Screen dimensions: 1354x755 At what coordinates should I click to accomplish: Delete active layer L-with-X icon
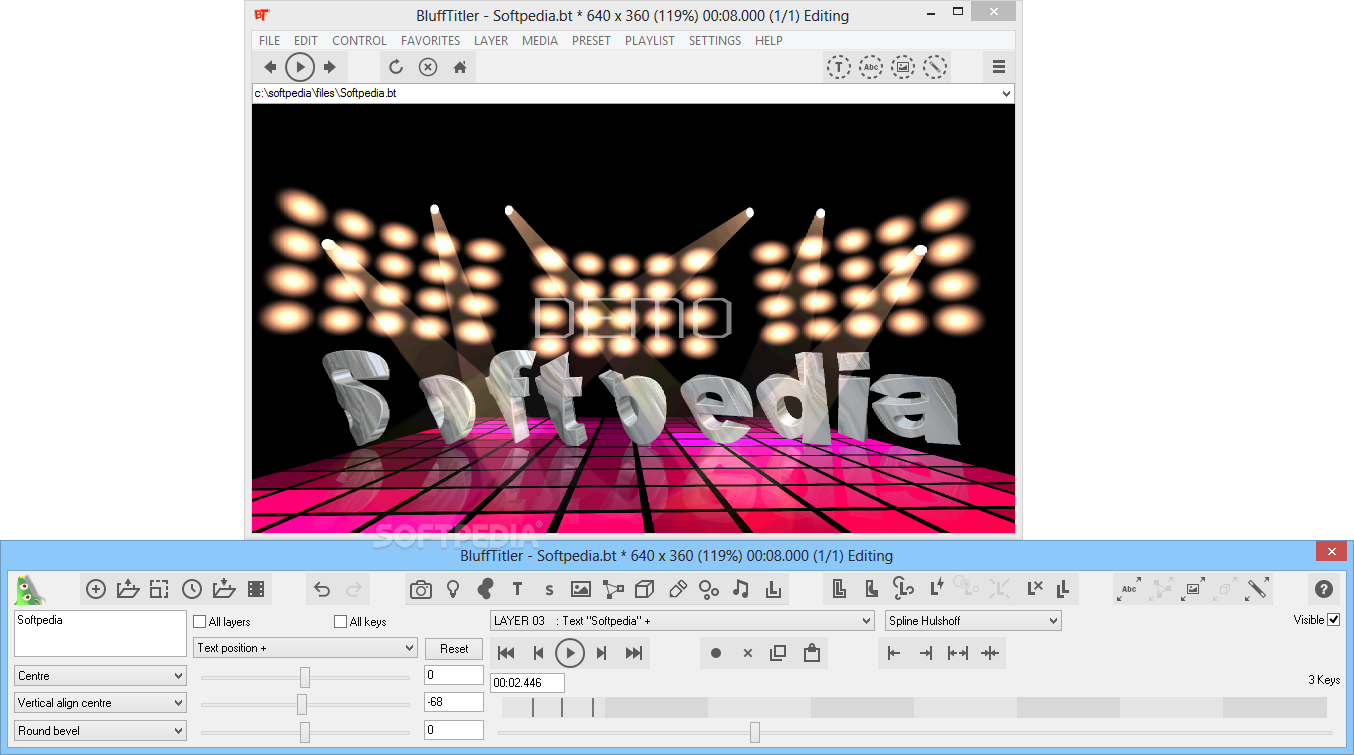(1035, 589)
